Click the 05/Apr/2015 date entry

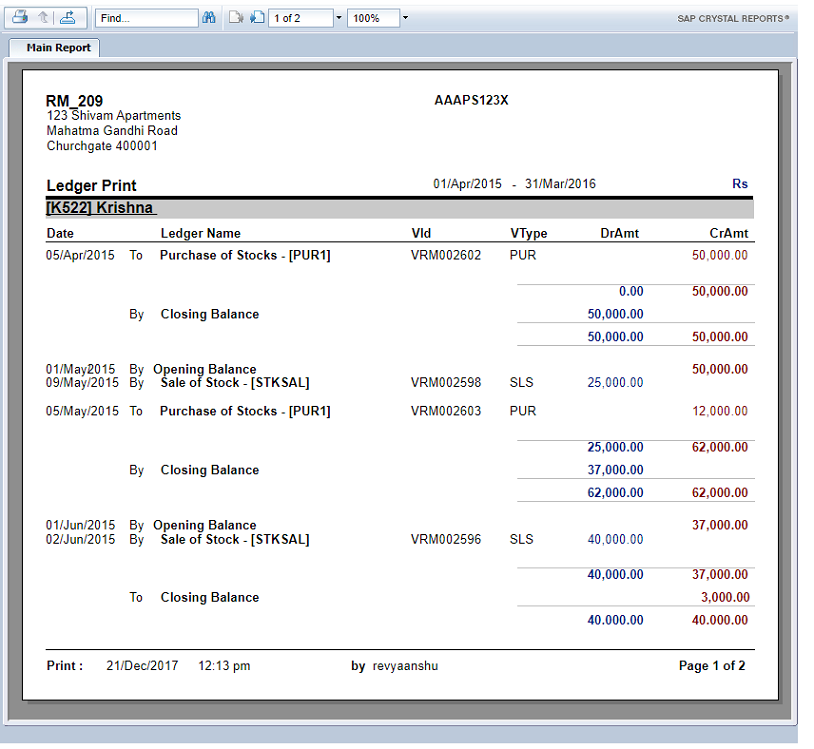pyautogui.click(x=80, y=255)
